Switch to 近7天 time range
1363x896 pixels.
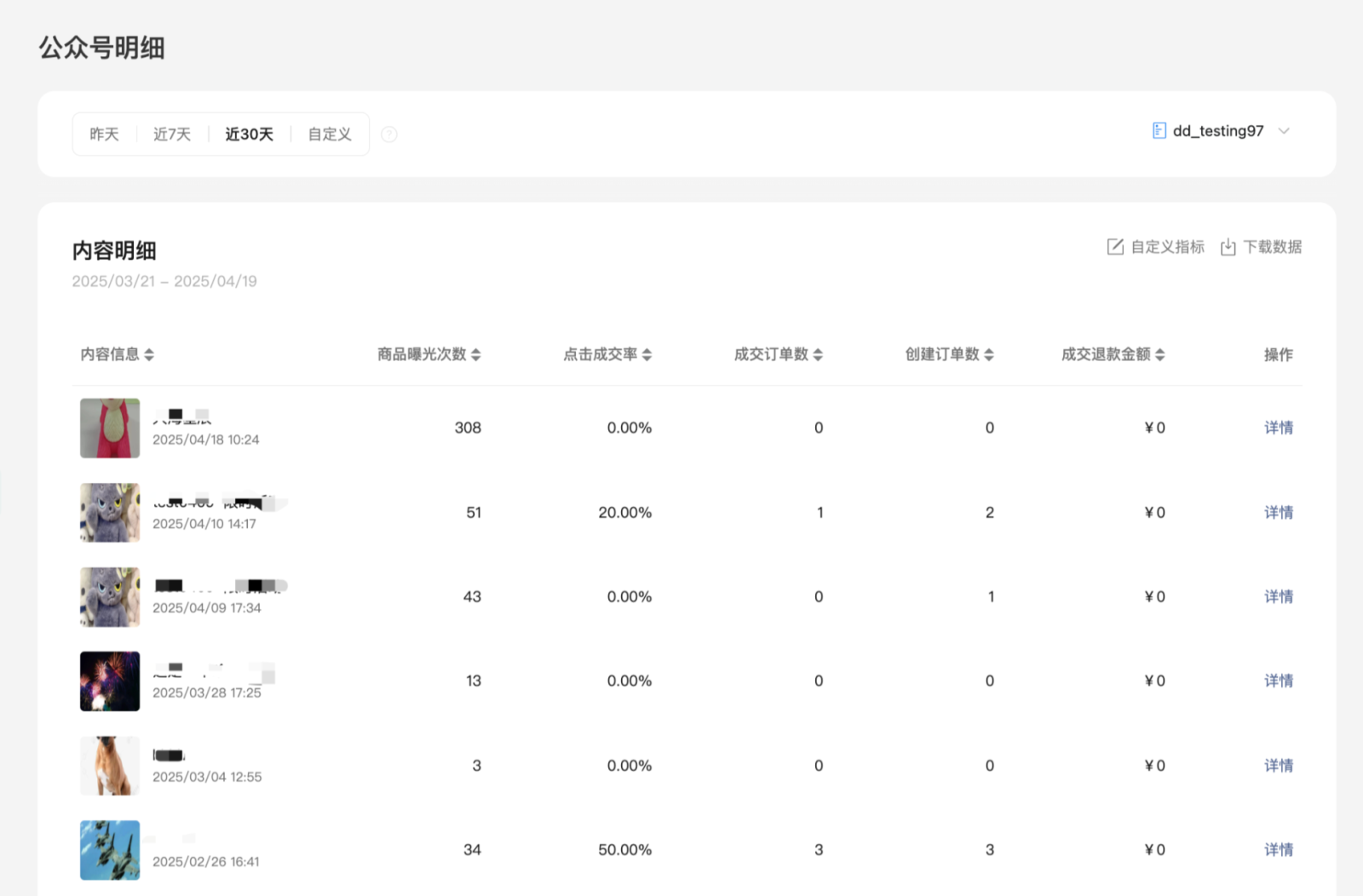coord(172,135)
